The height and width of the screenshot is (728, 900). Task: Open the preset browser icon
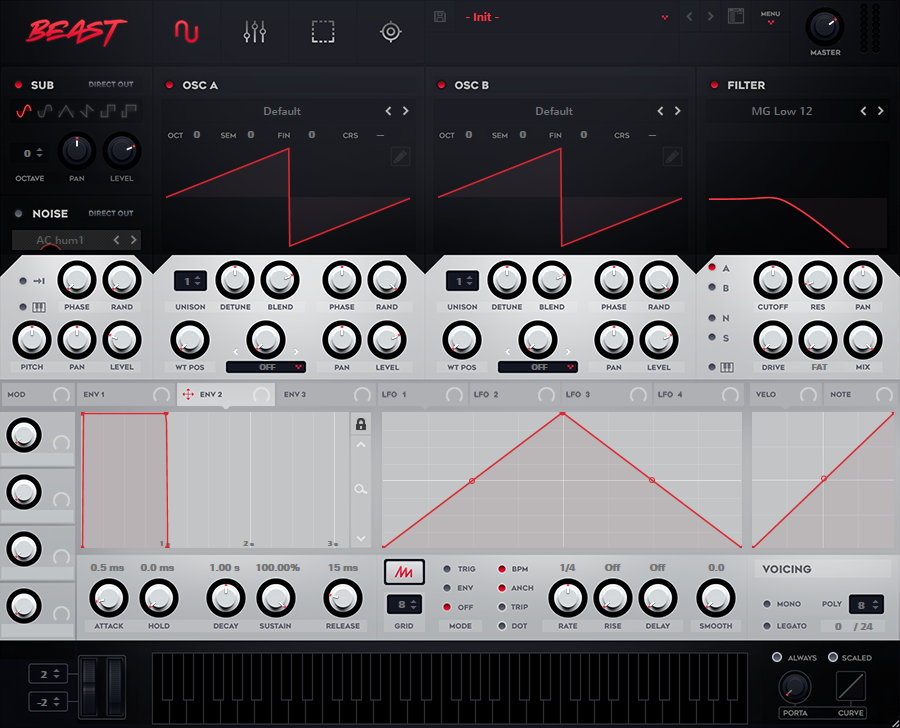(x=736, y=16)
